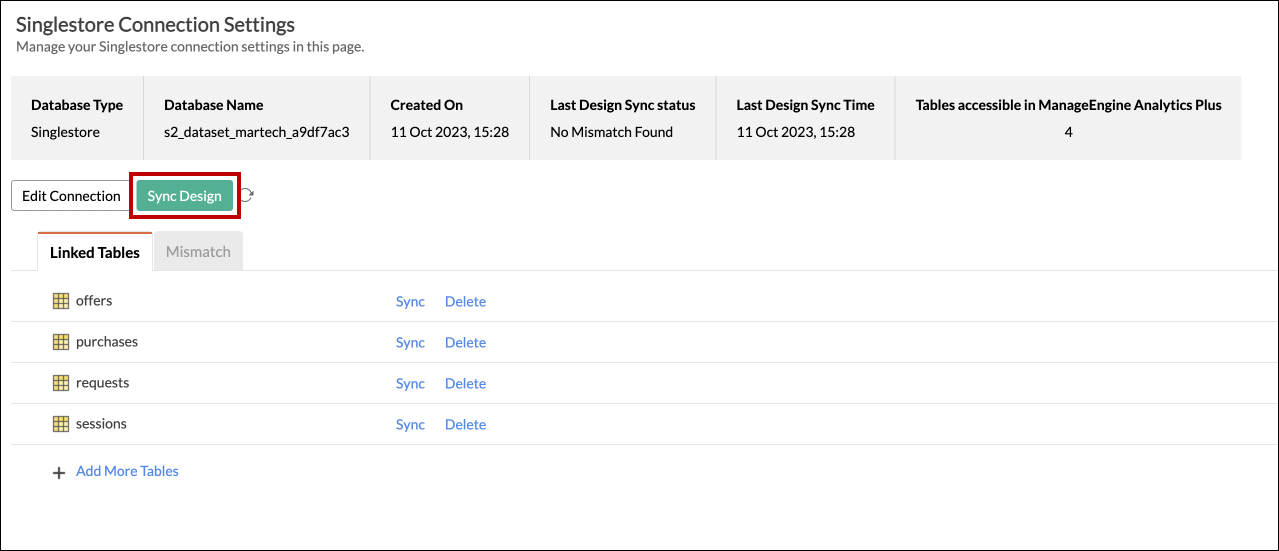Click the Add More Tables link

tap(127, 471)
